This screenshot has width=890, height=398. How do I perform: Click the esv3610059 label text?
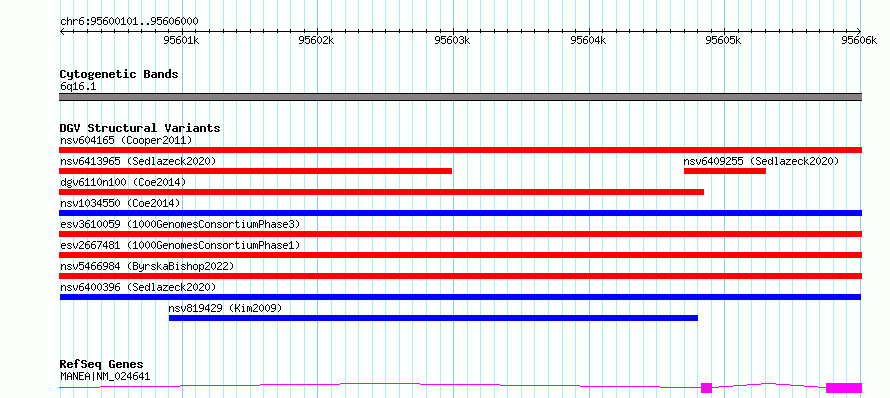click(180, 224)
